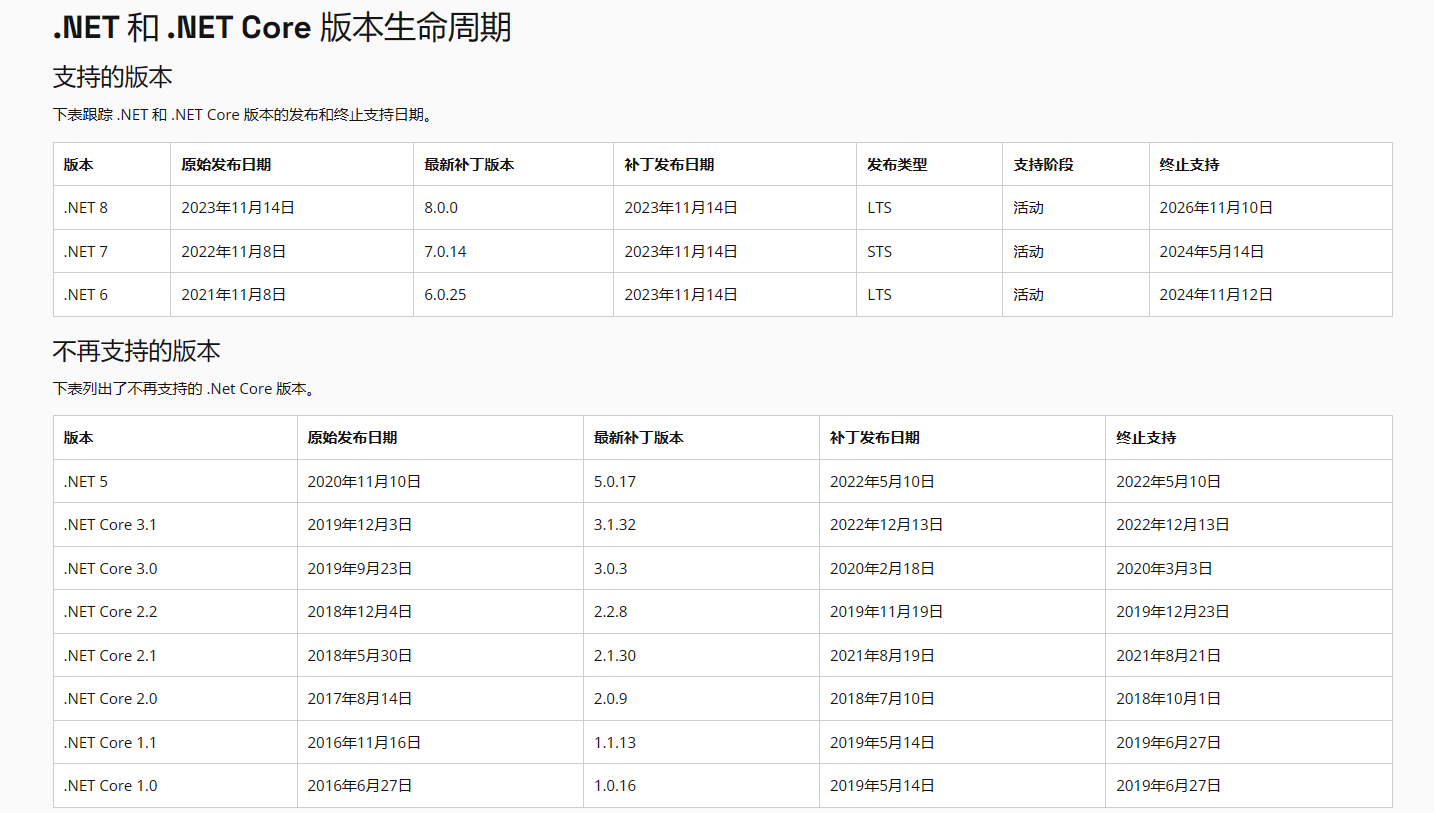Click the original release date '2022年11月8日'
This screenshot has height=813, width=1434.
234,251
